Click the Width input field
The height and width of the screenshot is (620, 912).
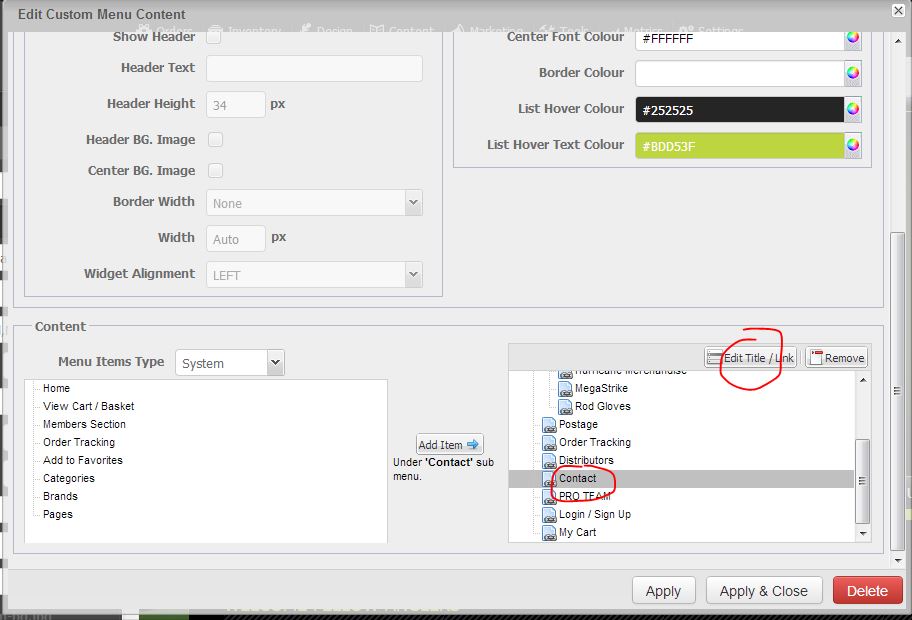tap(236, 238)
